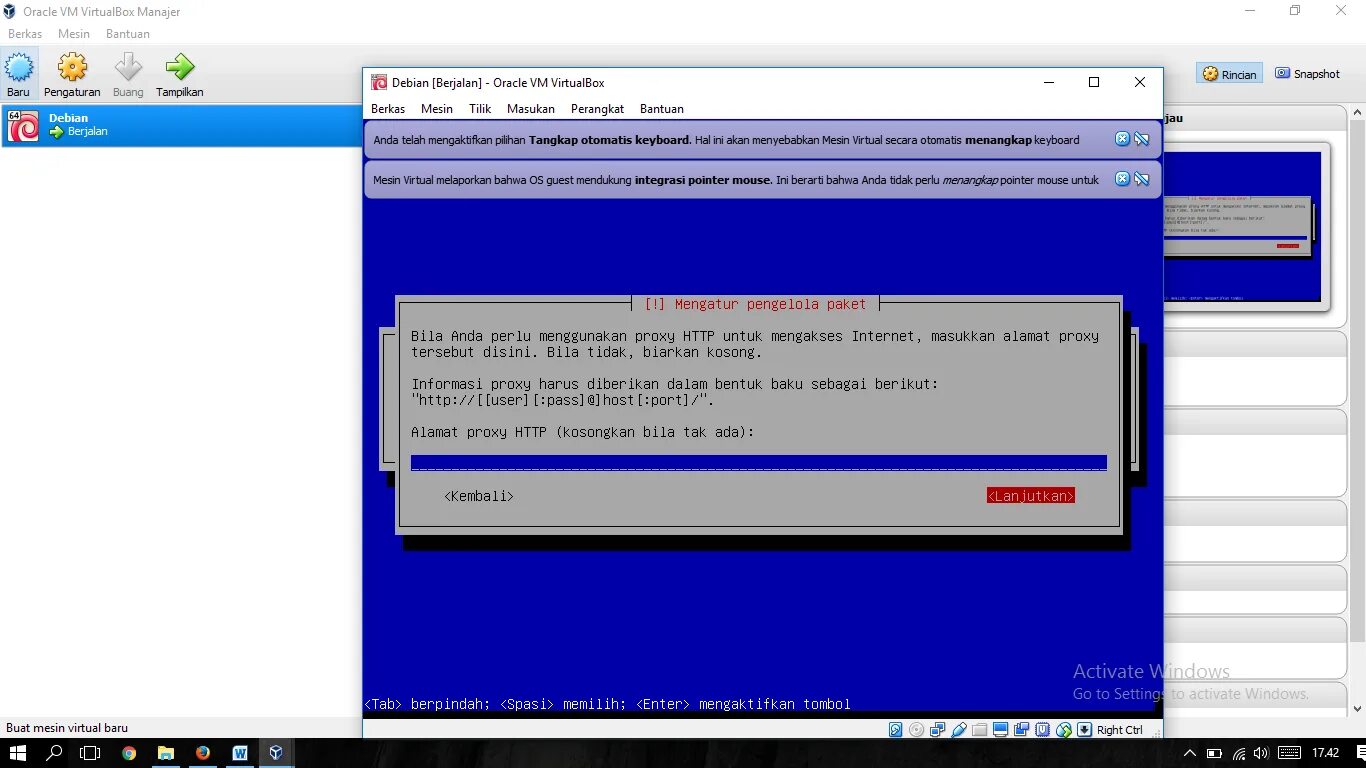Open Berkas menu in VirtualBox Manager

pyautogui.click(x=25, y=34)
